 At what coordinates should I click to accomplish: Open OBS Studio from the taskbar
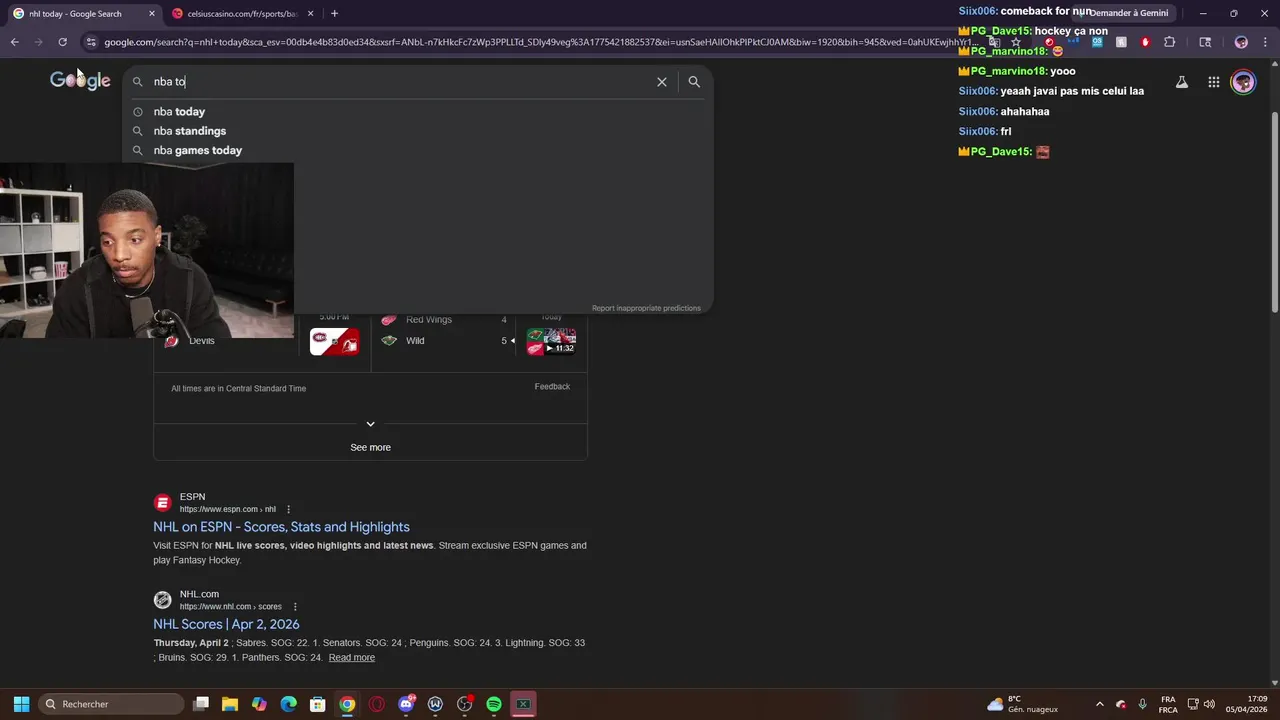pos(464,704)
